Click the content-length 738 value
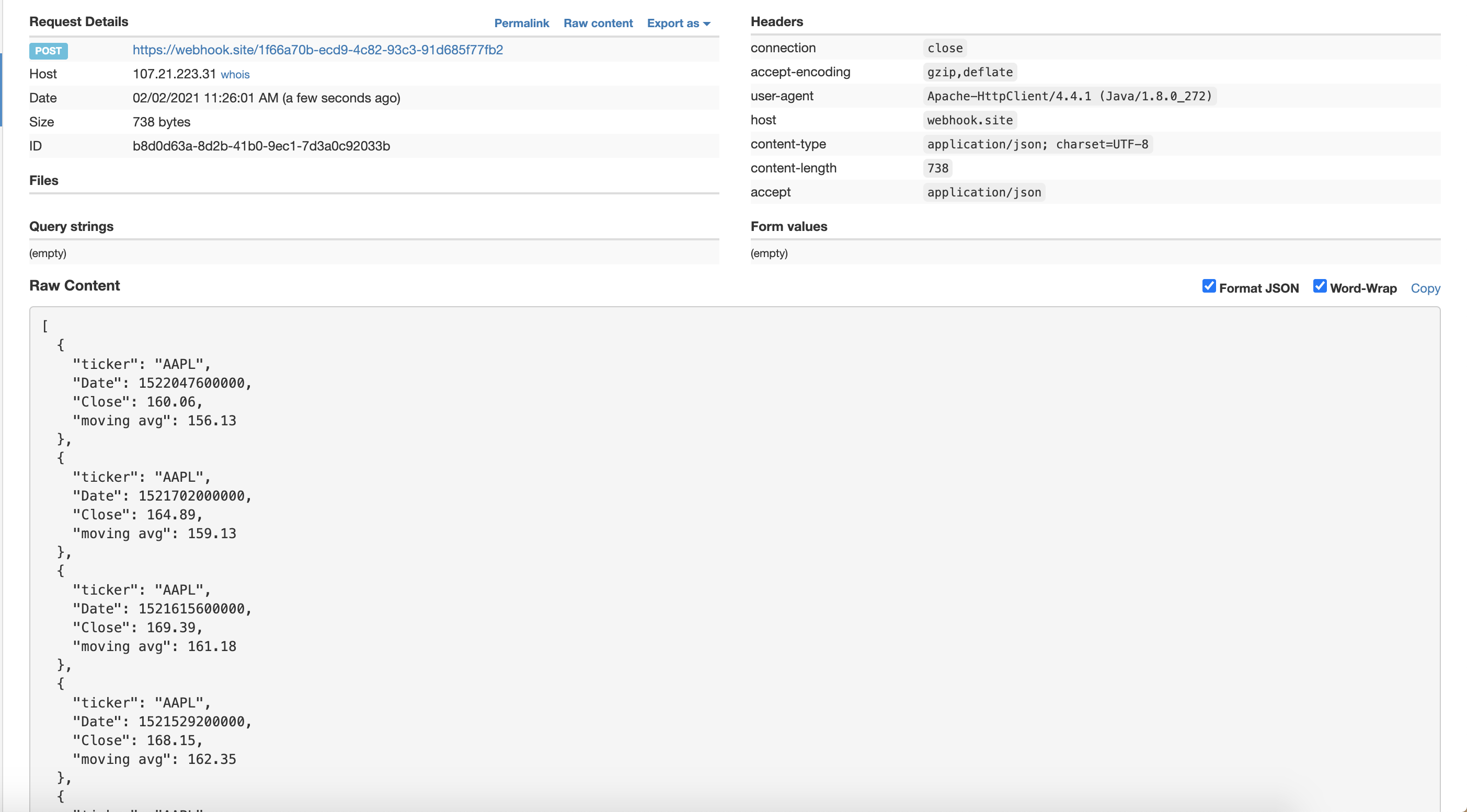 pos(937,168)
